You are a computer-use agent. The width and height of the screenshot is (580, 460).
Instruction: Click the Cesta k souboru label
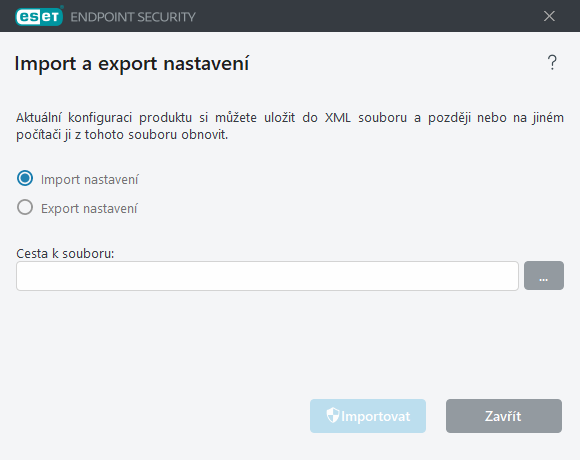(65, 253)
